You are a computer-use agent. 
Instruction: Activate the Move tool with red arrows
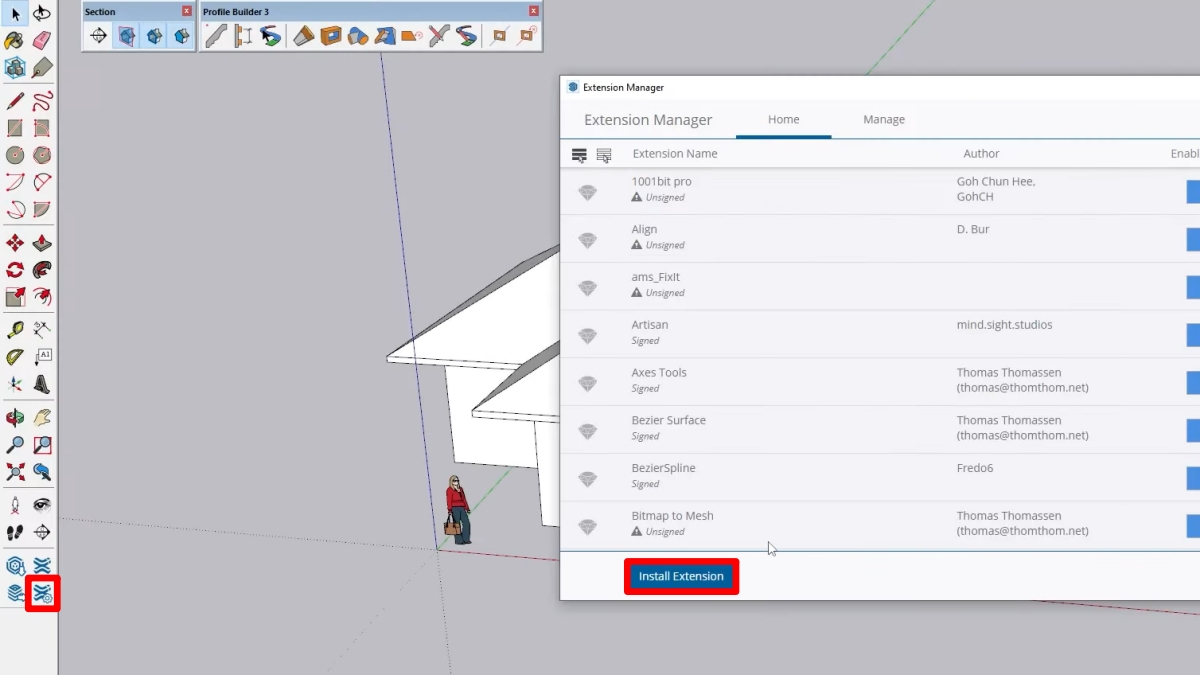[15, 243]
